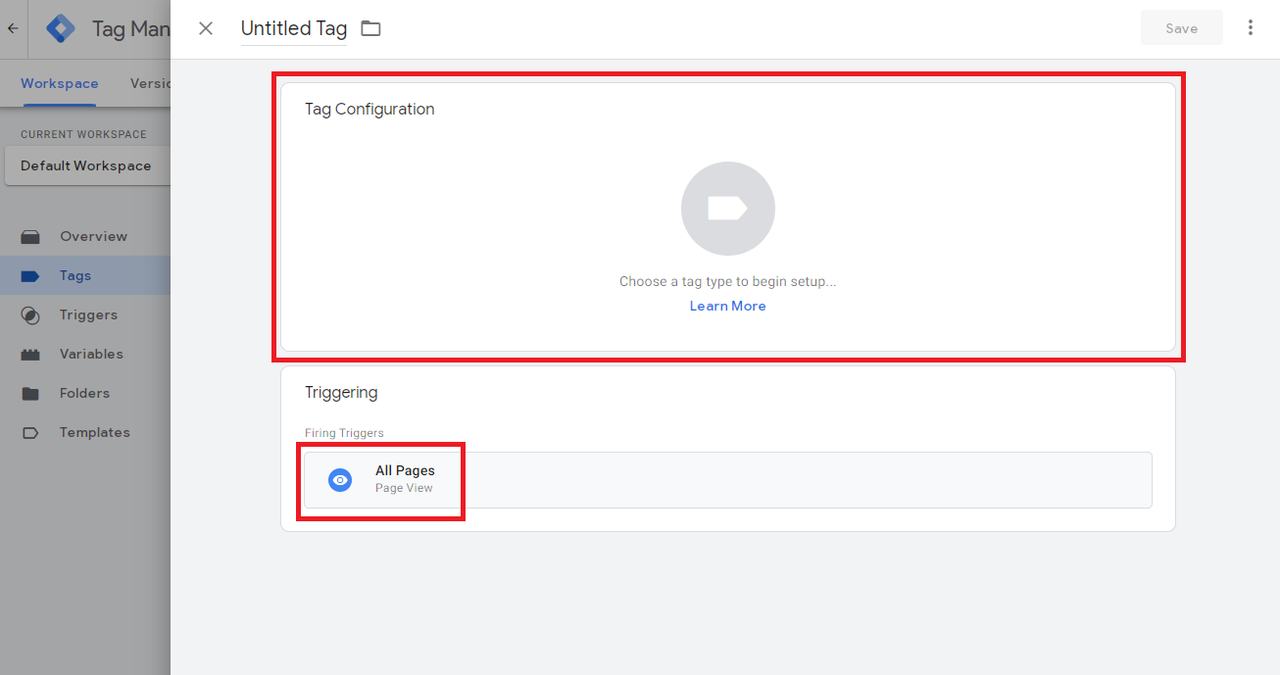The height and width of the screenshot is (675, 1280).
Task: Close the Untitled Tag editor panel
Action: pyautogui.click(x=206, y=28)
